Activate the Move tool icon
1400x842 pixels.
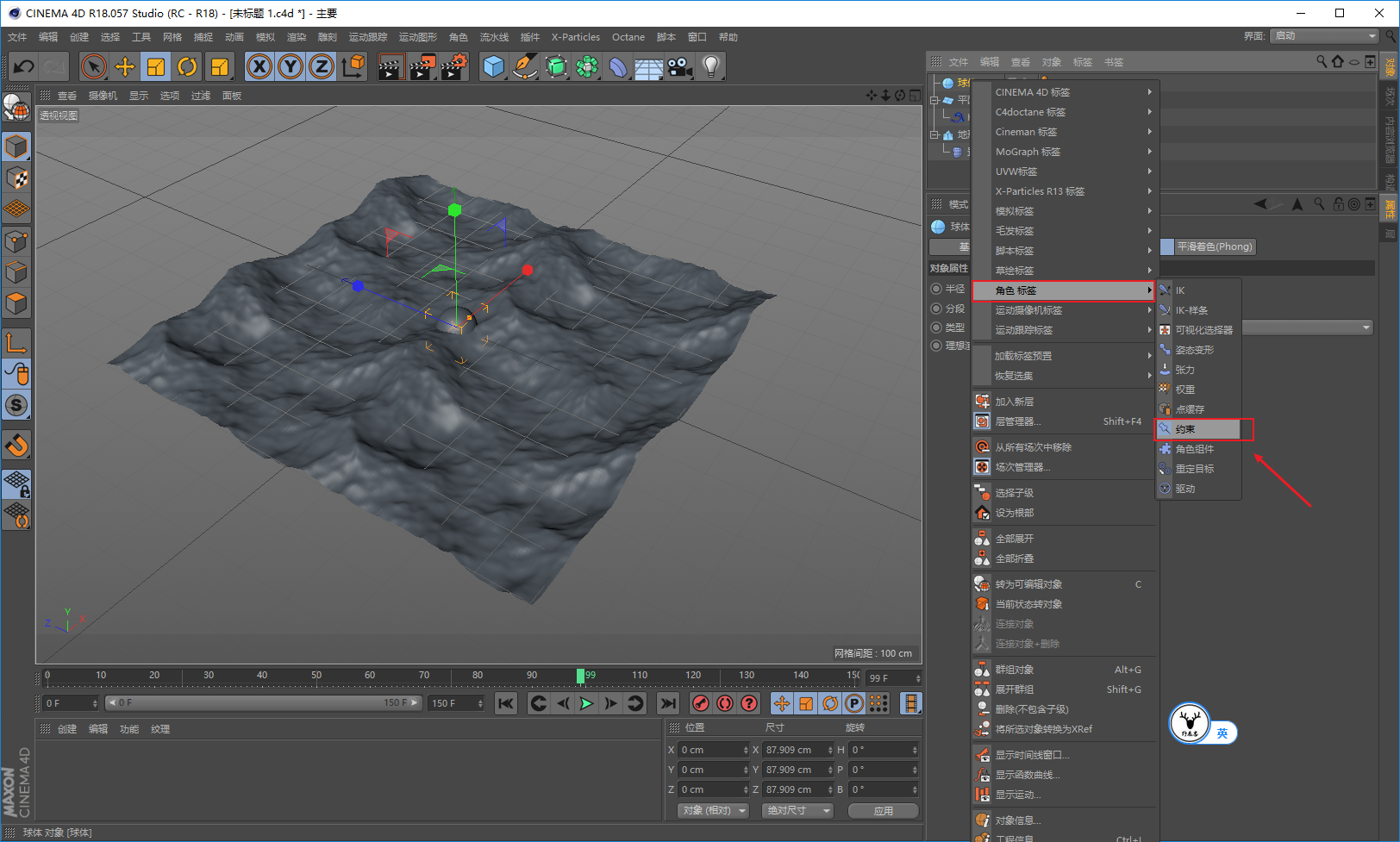125,66
